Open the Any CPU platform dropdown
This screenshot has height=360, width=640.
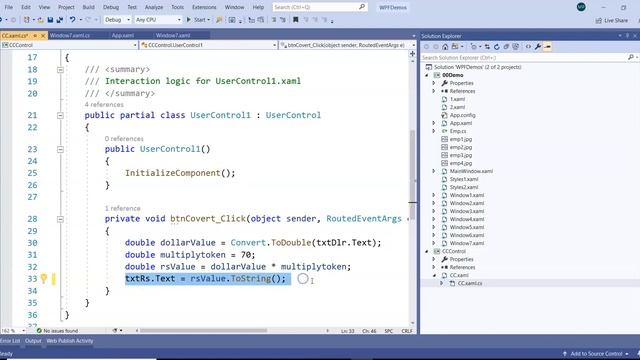click(158, 20)
